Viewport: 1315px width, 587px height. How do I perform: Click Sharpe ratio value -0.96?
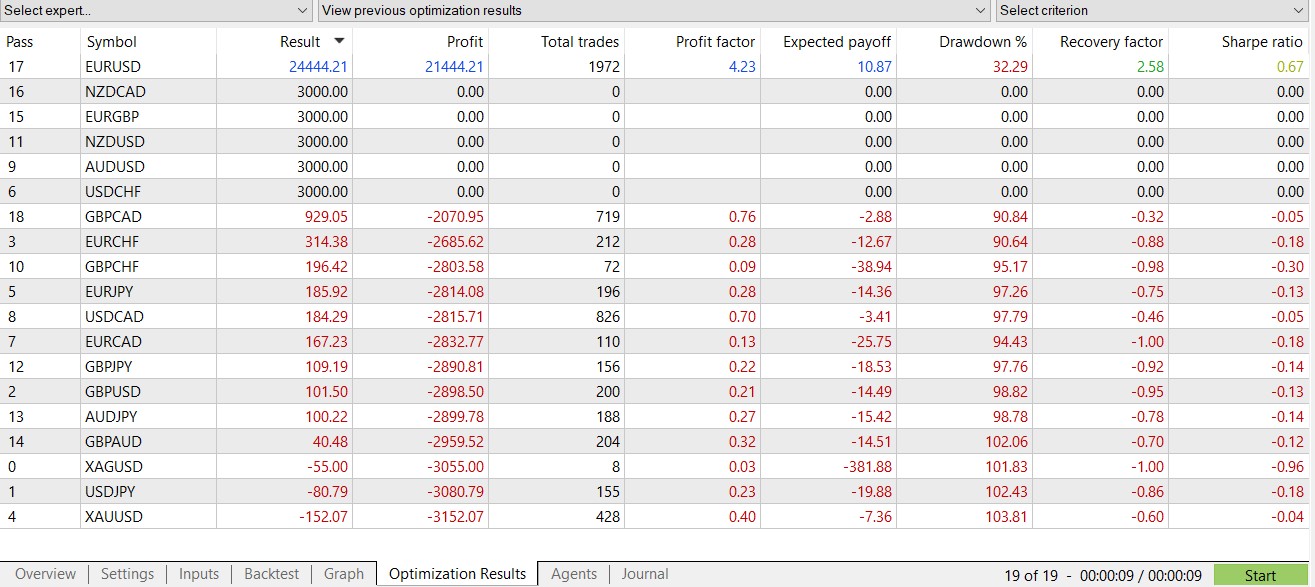(x=1288, y=467)
